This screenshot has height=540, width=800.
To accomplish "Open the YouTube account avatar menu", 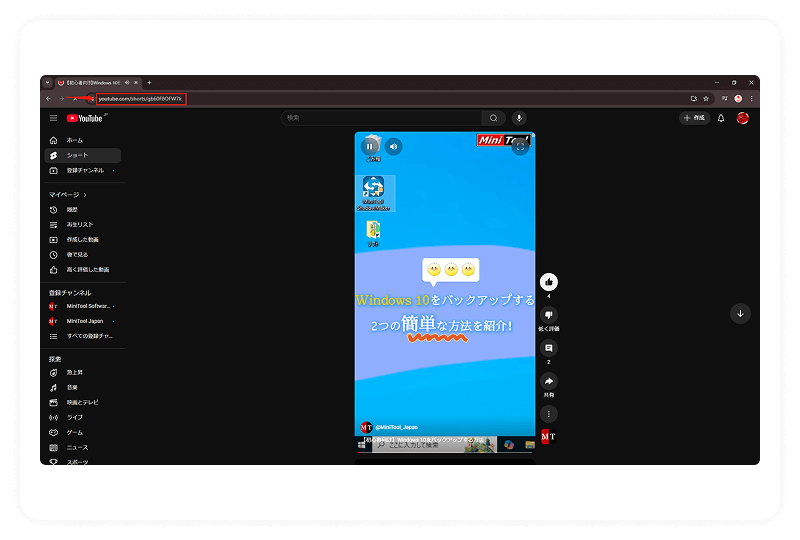I will pyautogui.click(x=742, y=118).
